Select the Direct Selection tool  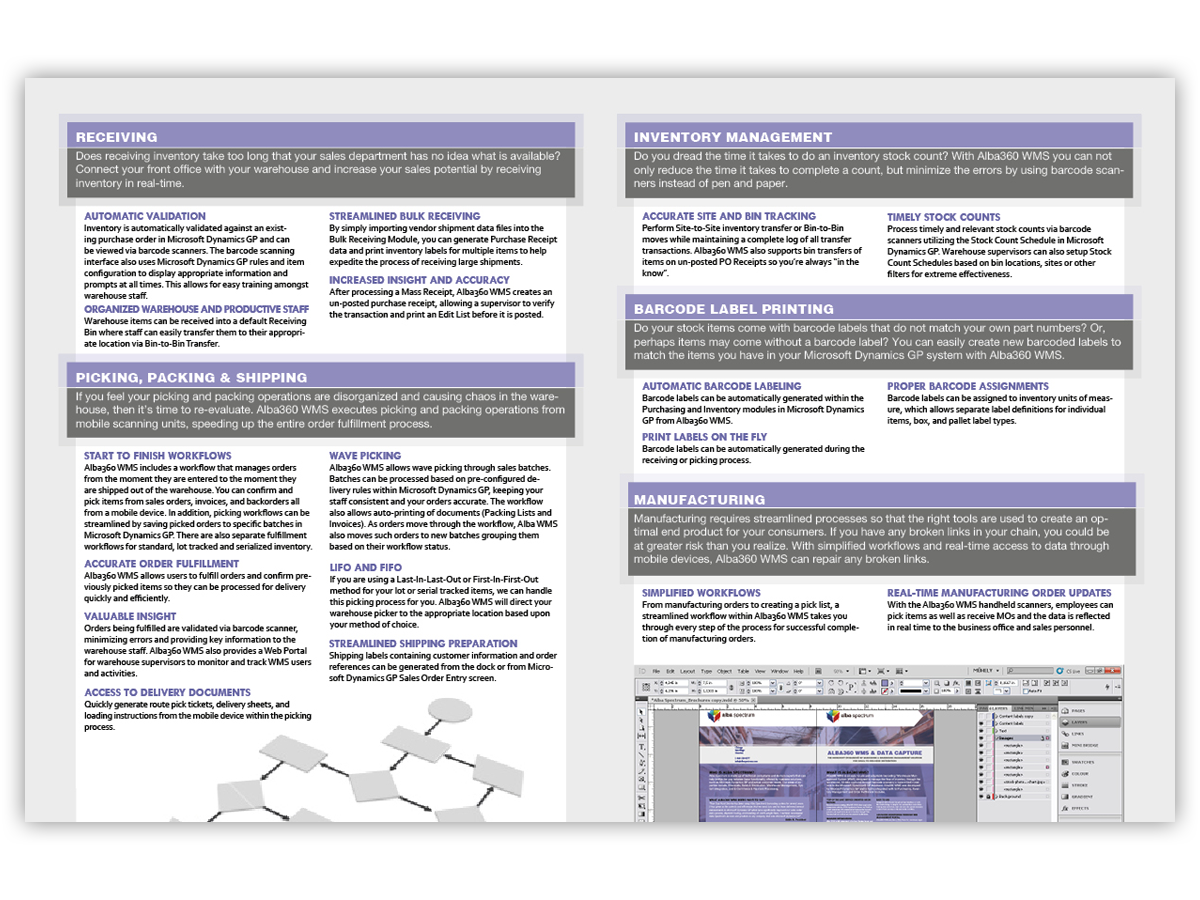pos(641,720)
